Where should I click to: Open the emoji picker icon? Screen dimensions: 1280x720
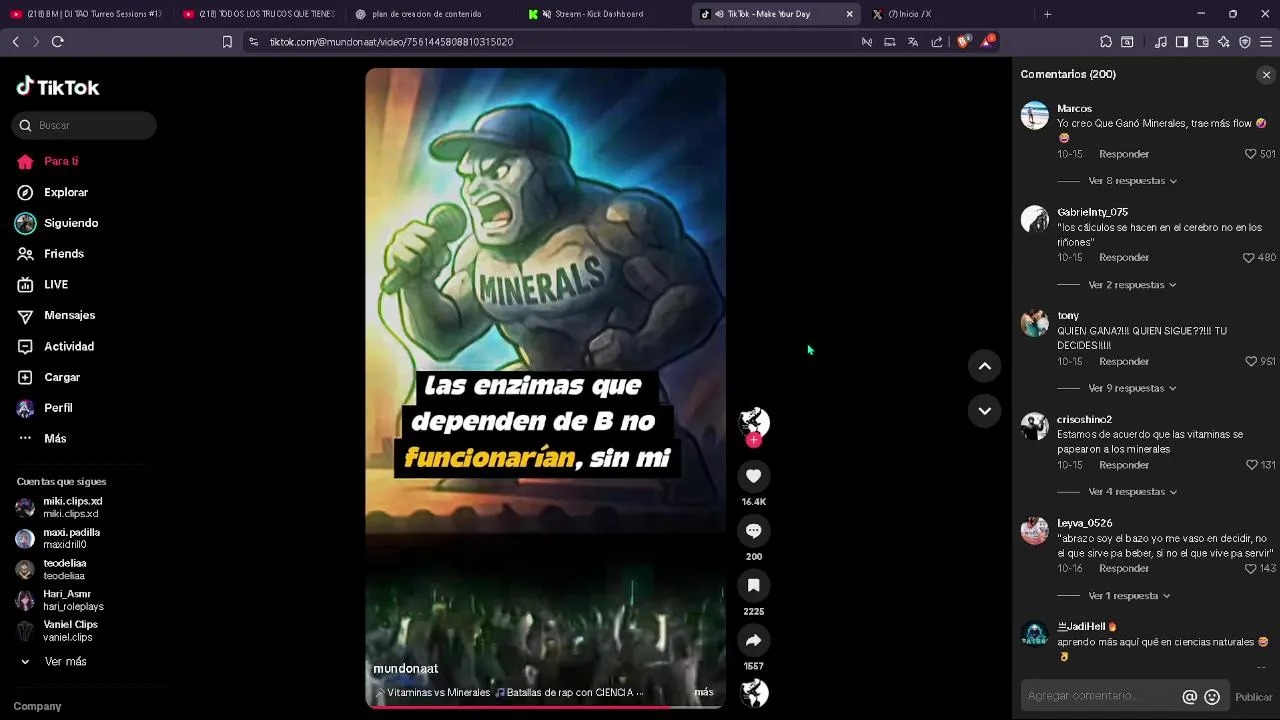tap(1212, 697)
